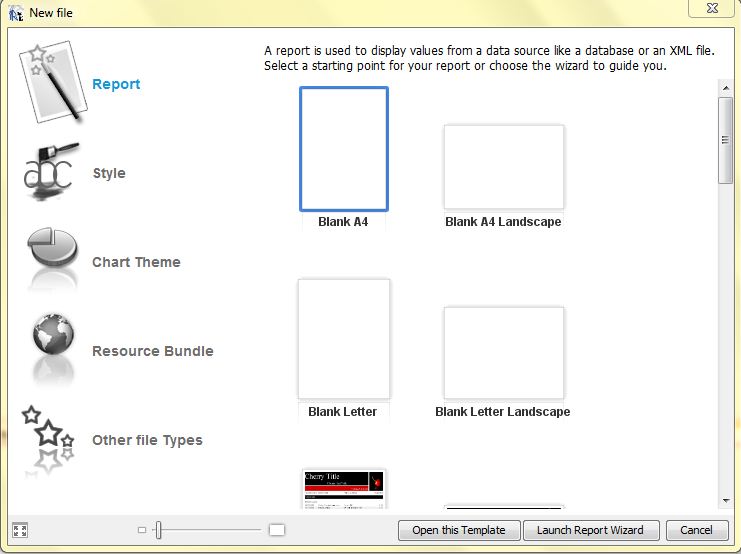
Task: Click the Blank A4 Landscape caption text
Action: coord(503,222)
